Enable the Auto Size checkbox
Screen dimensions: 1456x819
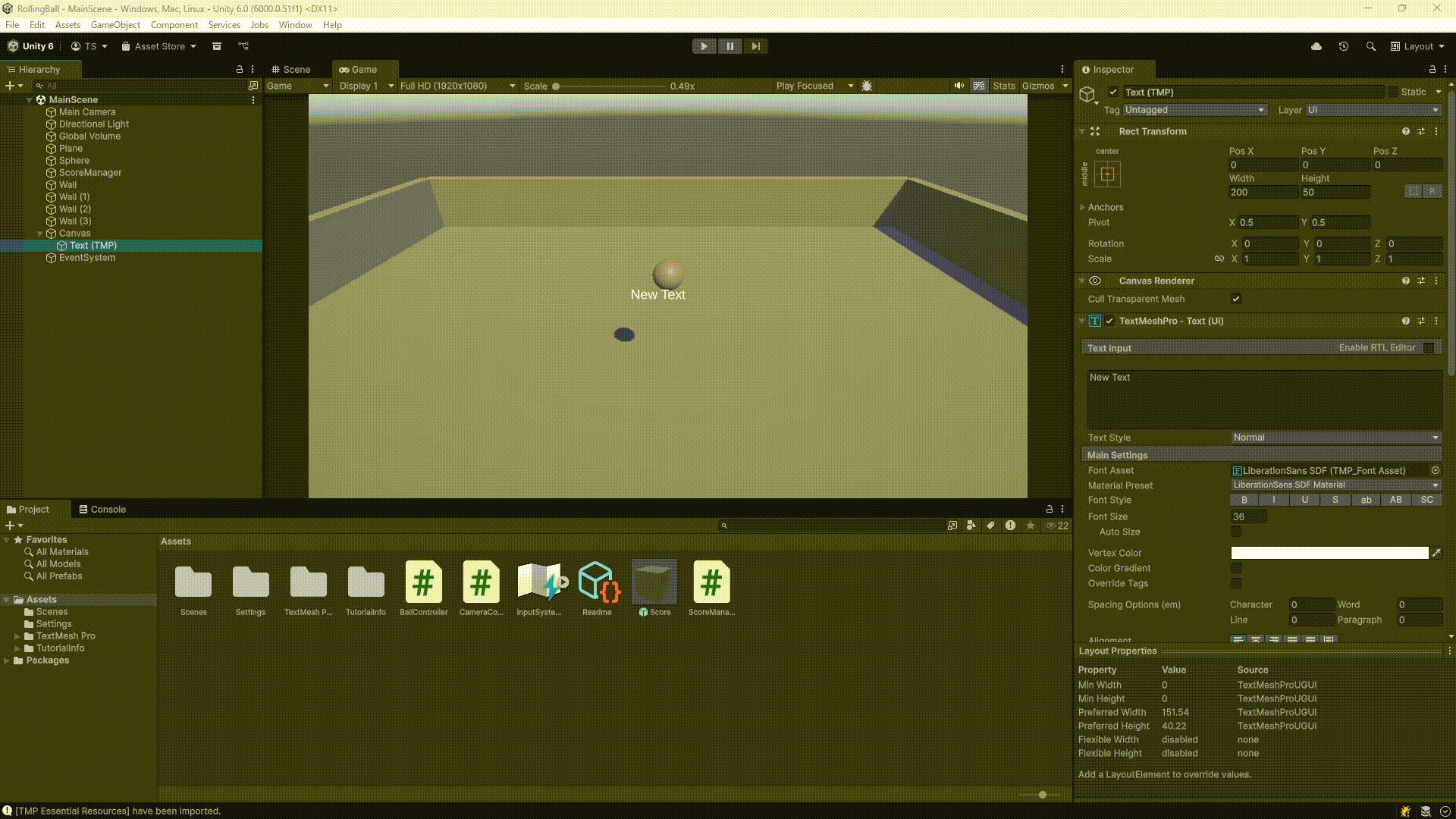click(x=1236, y=532)
